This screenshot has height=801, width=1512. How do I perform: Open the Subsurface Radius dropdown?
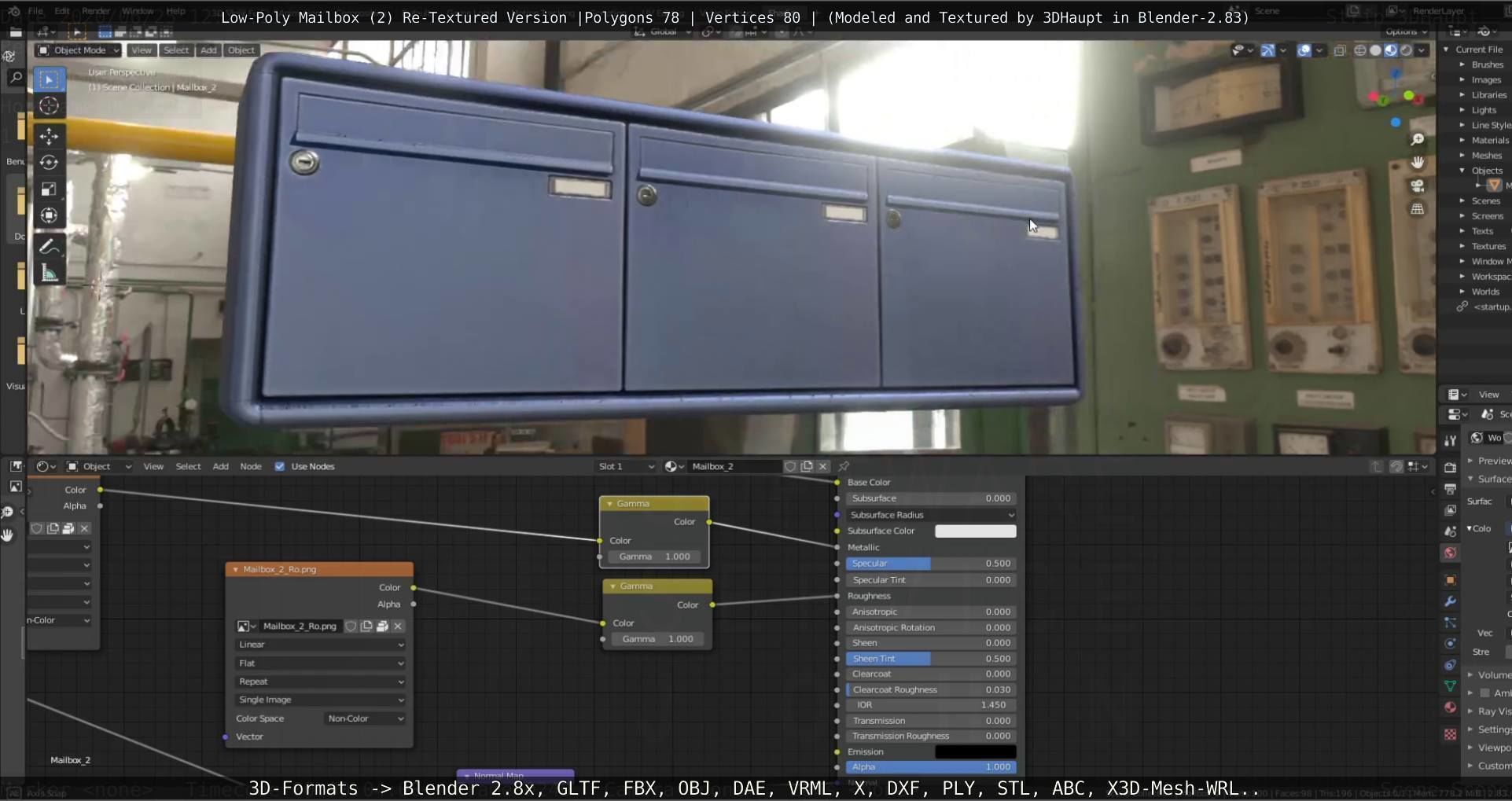pyautogui.click(x=931, y=515)
